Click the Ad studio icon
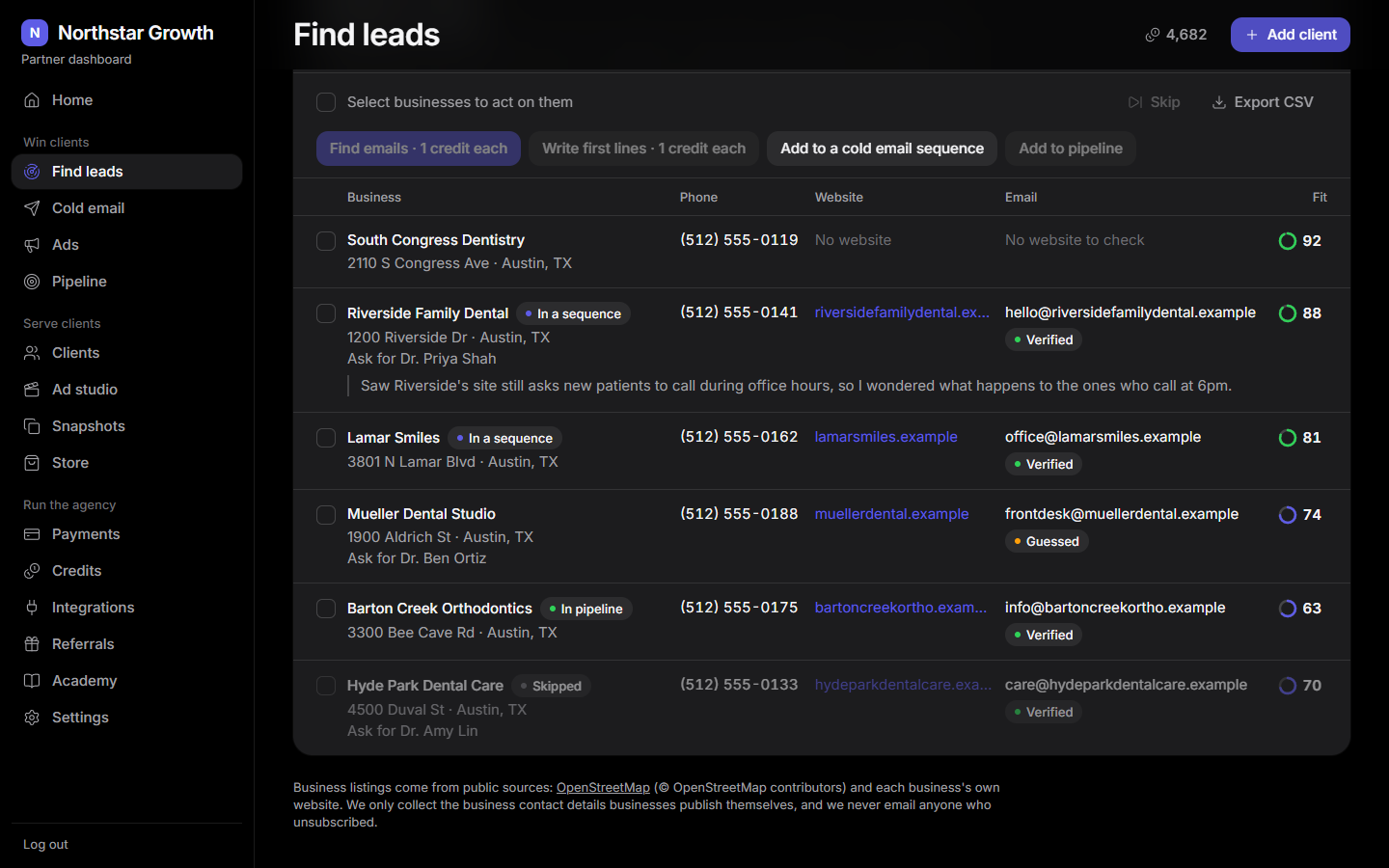1389x868 pixels. [32, 390]
